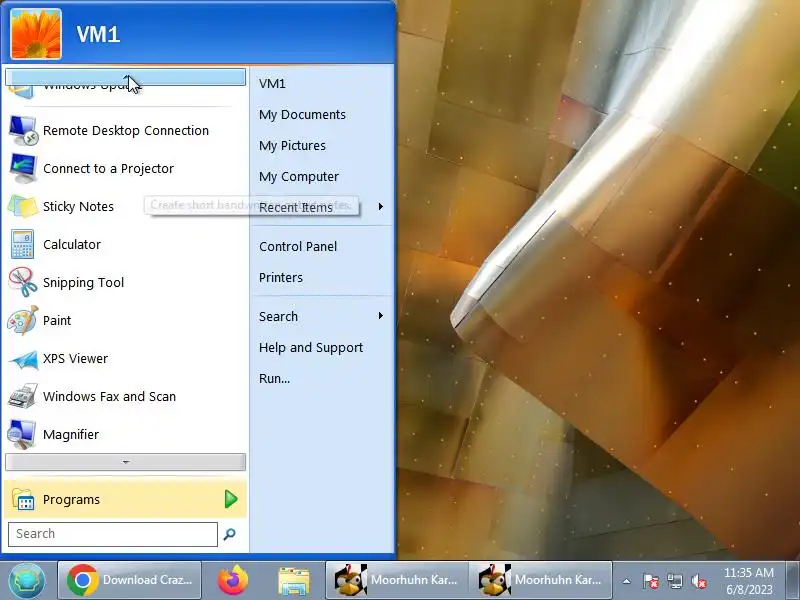800x600 pixels.
Task: Open the Calculator icon
Action: click(x=23, y=244)
